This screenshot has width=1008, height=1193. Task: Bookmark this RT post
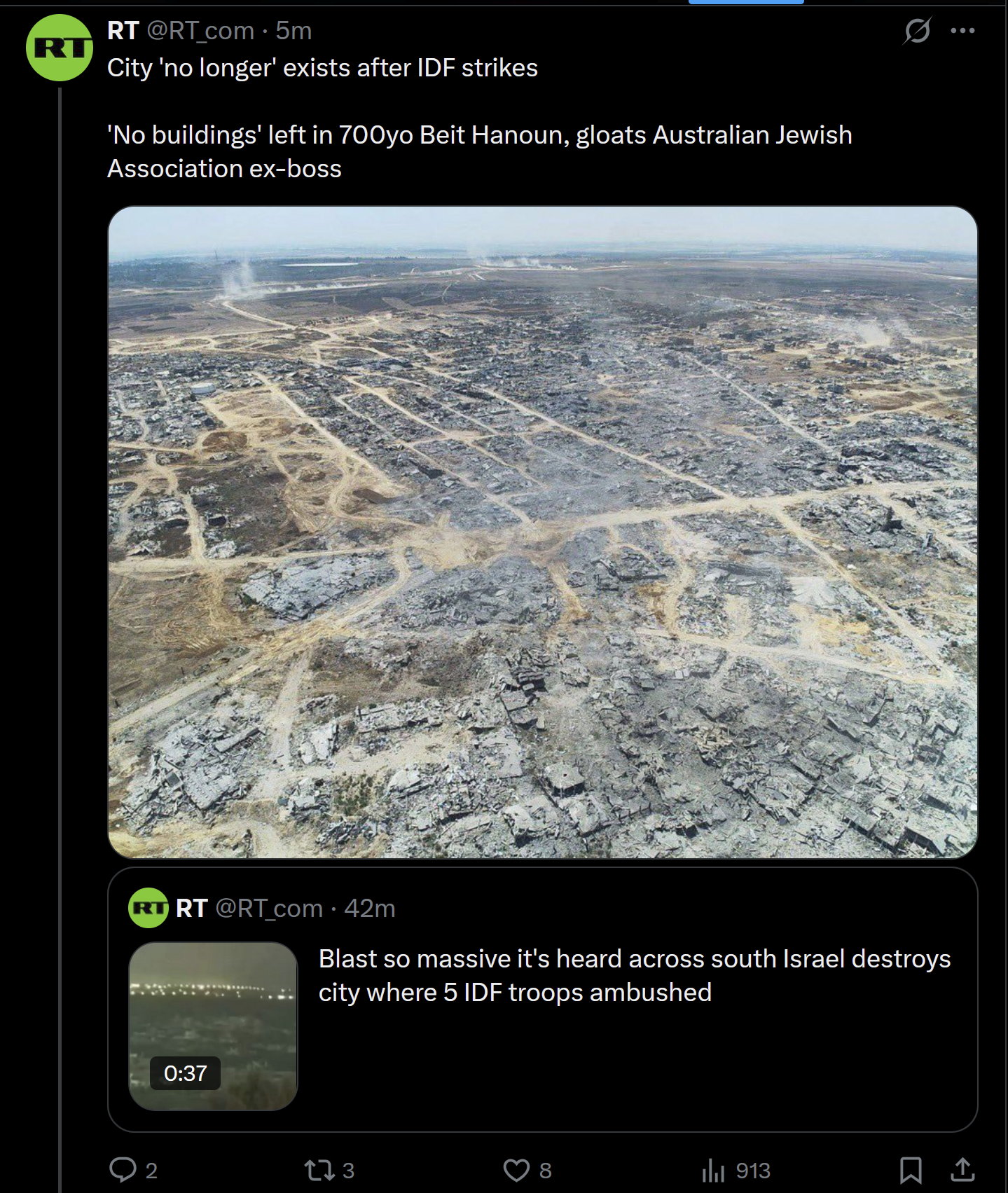pos(910,1170)
